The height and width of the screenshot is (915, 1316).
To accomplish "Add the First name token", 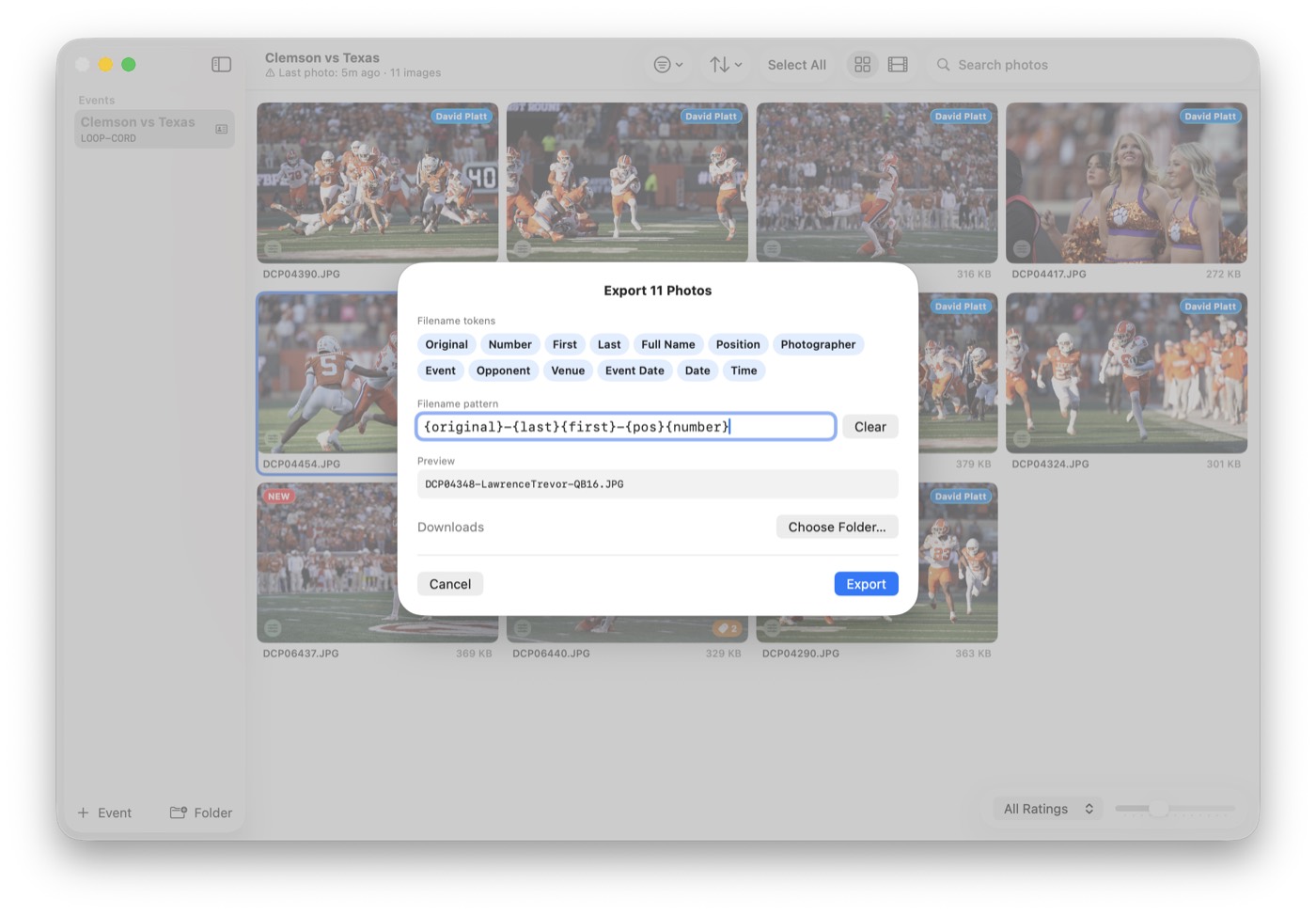I will (x=565, y=344).
